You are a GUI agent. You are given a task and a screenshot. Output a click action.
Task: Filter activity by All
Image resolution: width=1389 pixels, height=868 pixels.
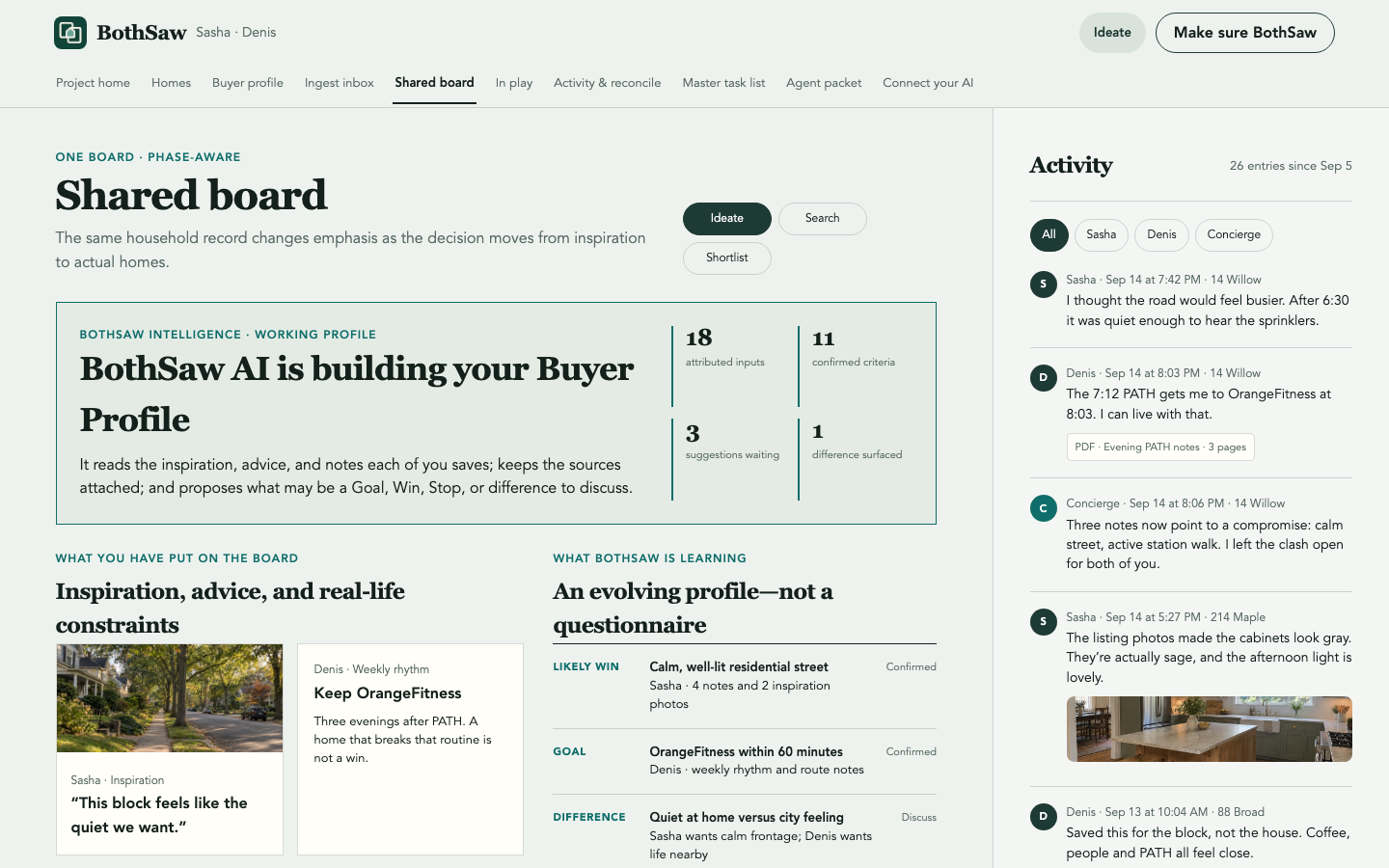pos(1049,235)
